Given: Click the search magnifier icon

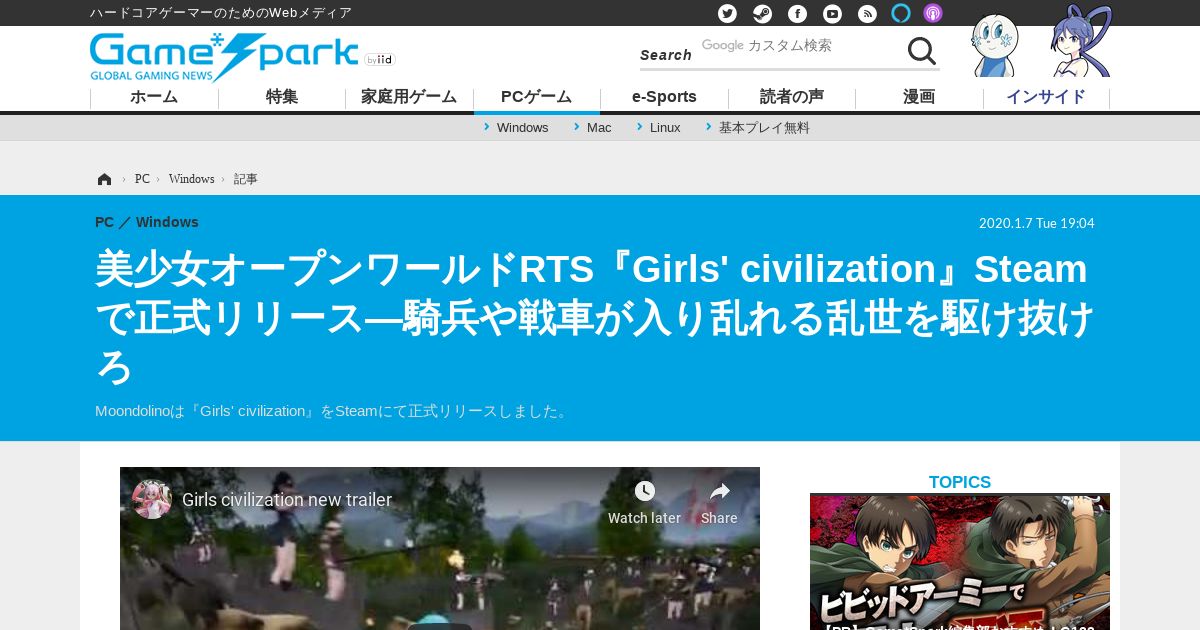Looking at the screenshot, I should tap(921, 51).
